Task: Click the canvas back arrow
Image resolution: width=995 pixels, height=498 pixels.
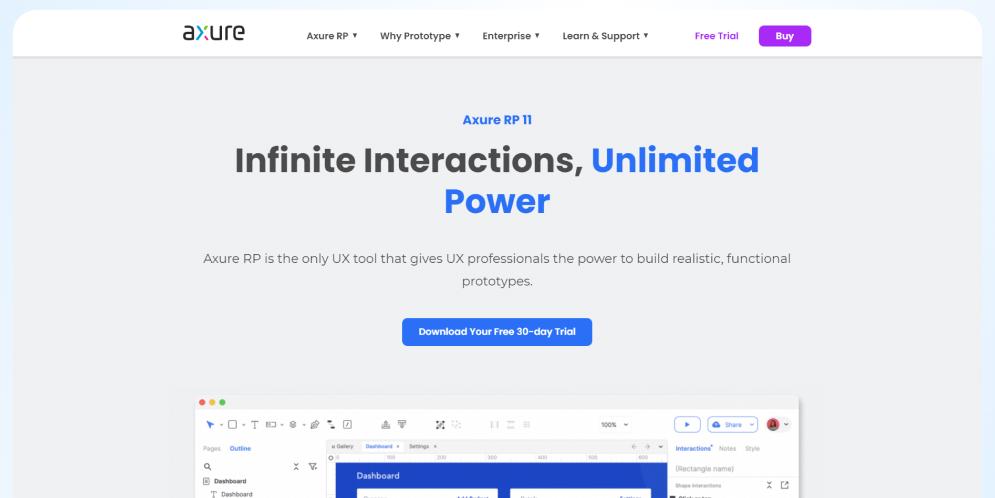Action: point(634,447)
